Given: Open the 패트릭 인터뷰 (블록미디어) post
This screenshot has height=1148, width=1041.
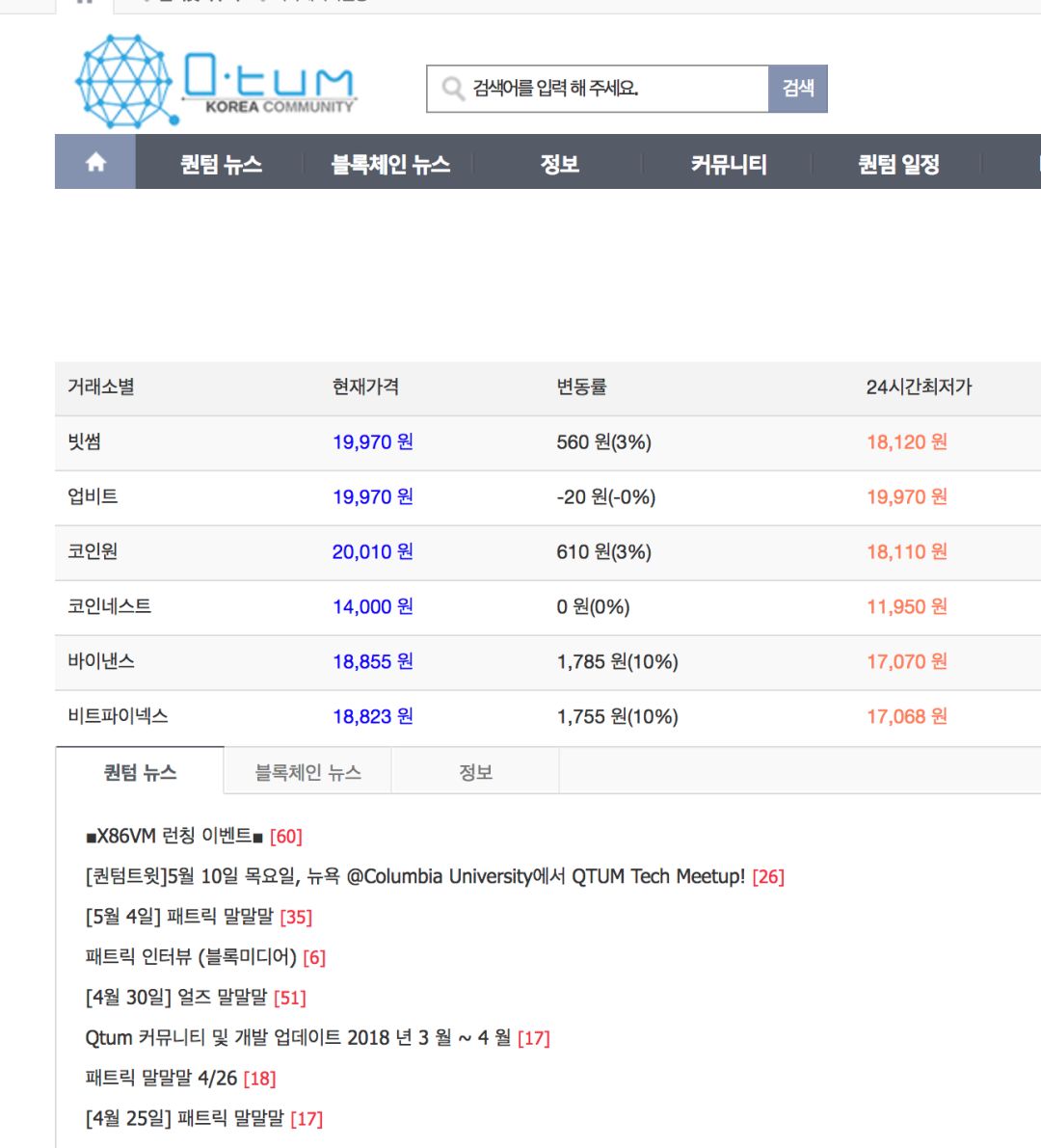Looking at the screenshot, I should 191,956.
